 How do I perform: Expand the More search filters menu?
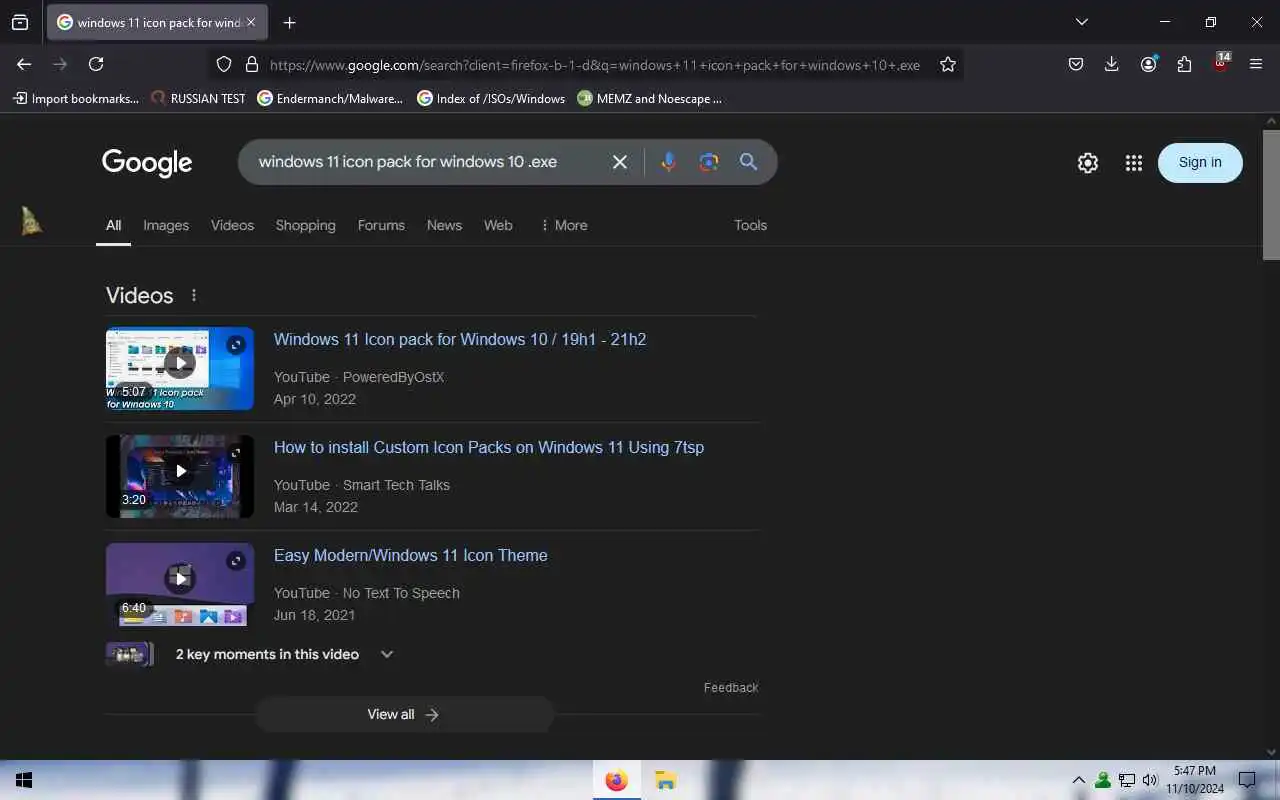564,226
